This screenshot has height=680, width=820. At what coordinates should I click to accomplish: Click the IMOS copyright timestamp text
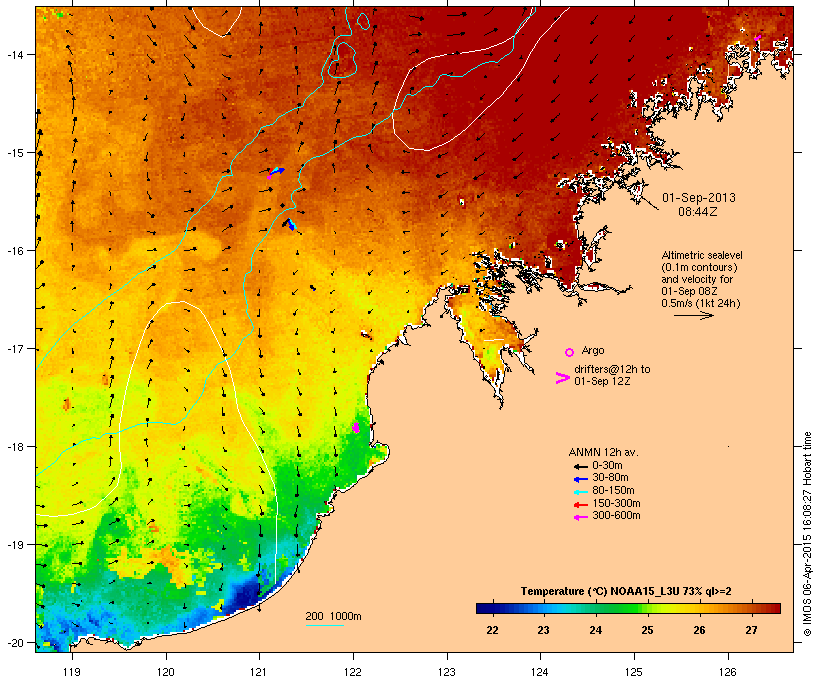point(807,534)
